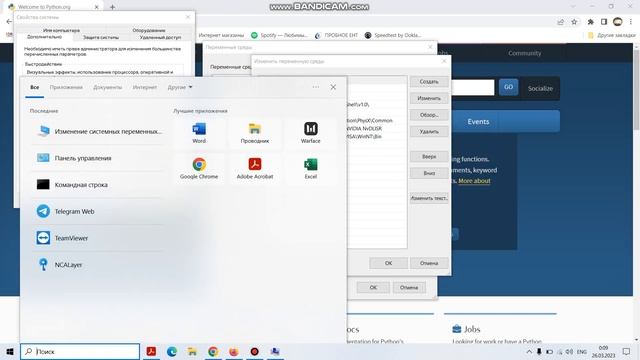Select the Интернет search tab

[x=145, y=87]
